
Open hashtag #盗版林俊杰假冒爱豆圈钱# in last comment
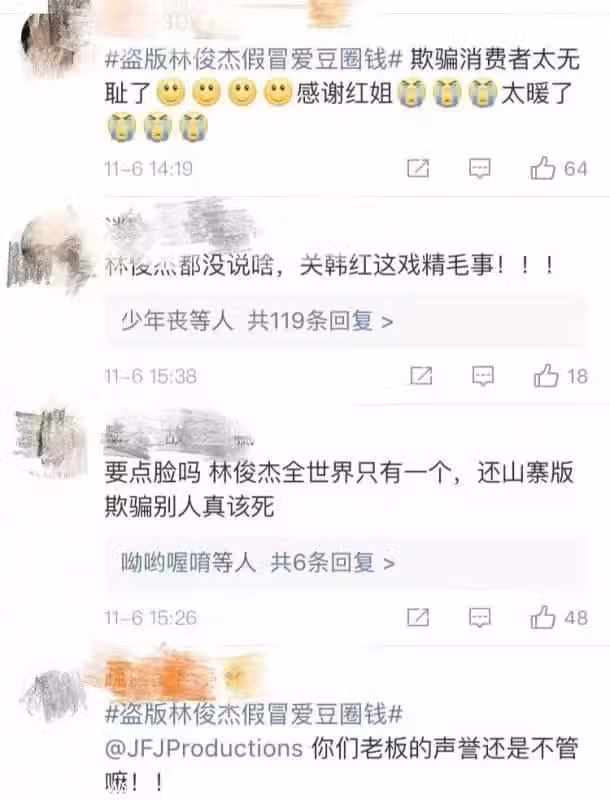coord(254,713)
